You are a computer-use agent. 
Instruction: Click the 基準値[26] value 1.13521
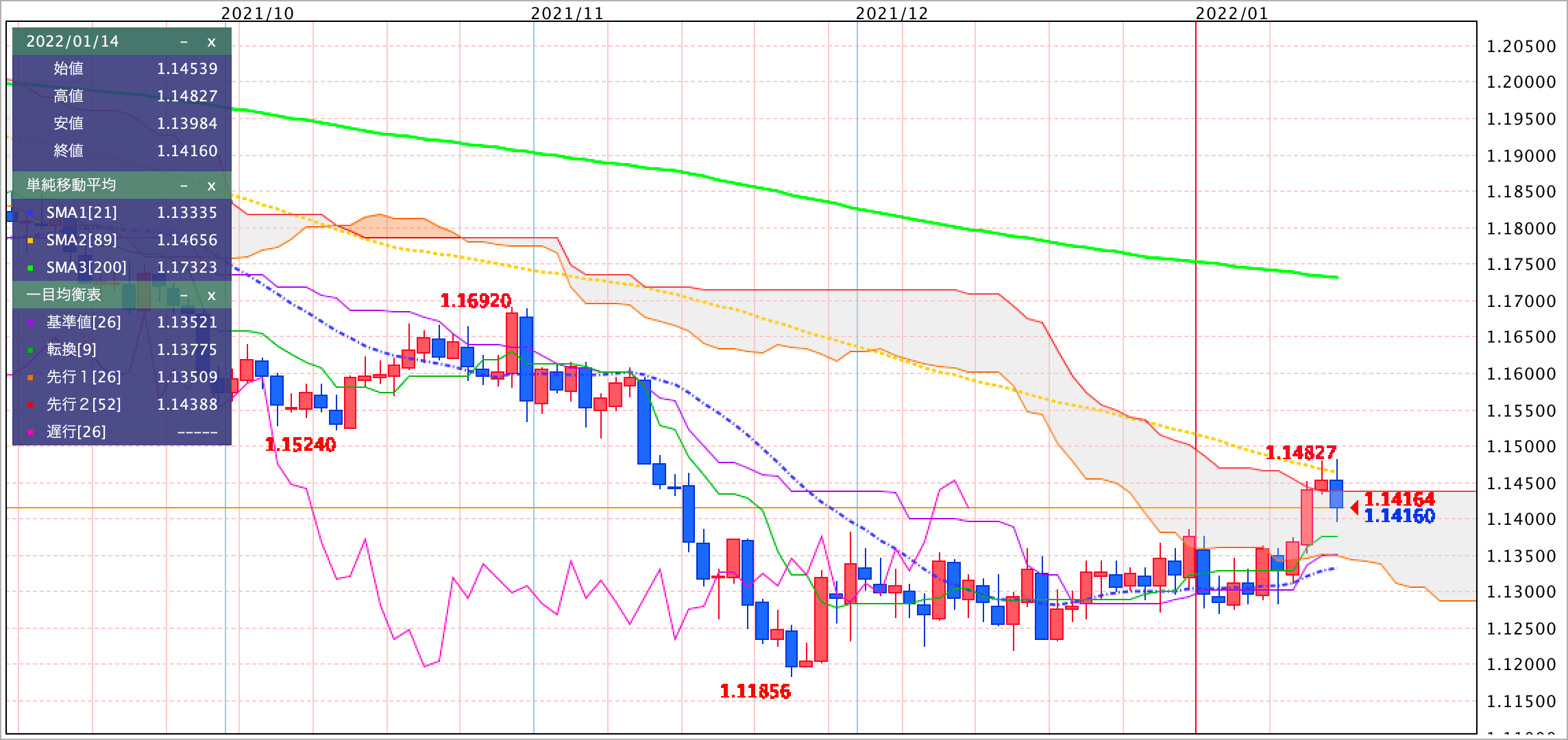coord(187,322)
